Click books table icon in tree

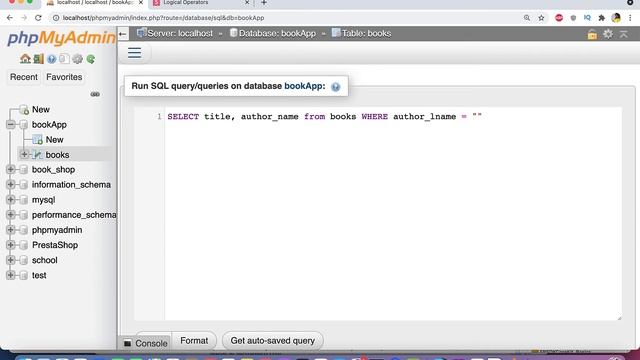tap(38, 155)
